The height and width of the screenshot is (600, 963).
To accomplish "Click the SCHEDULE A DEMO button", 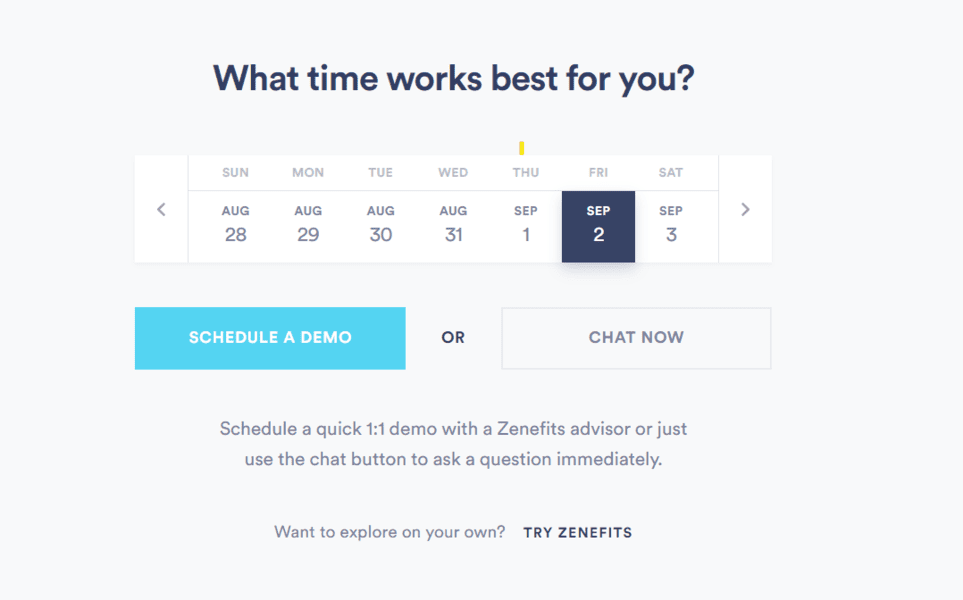I will [x=269, y=338].
